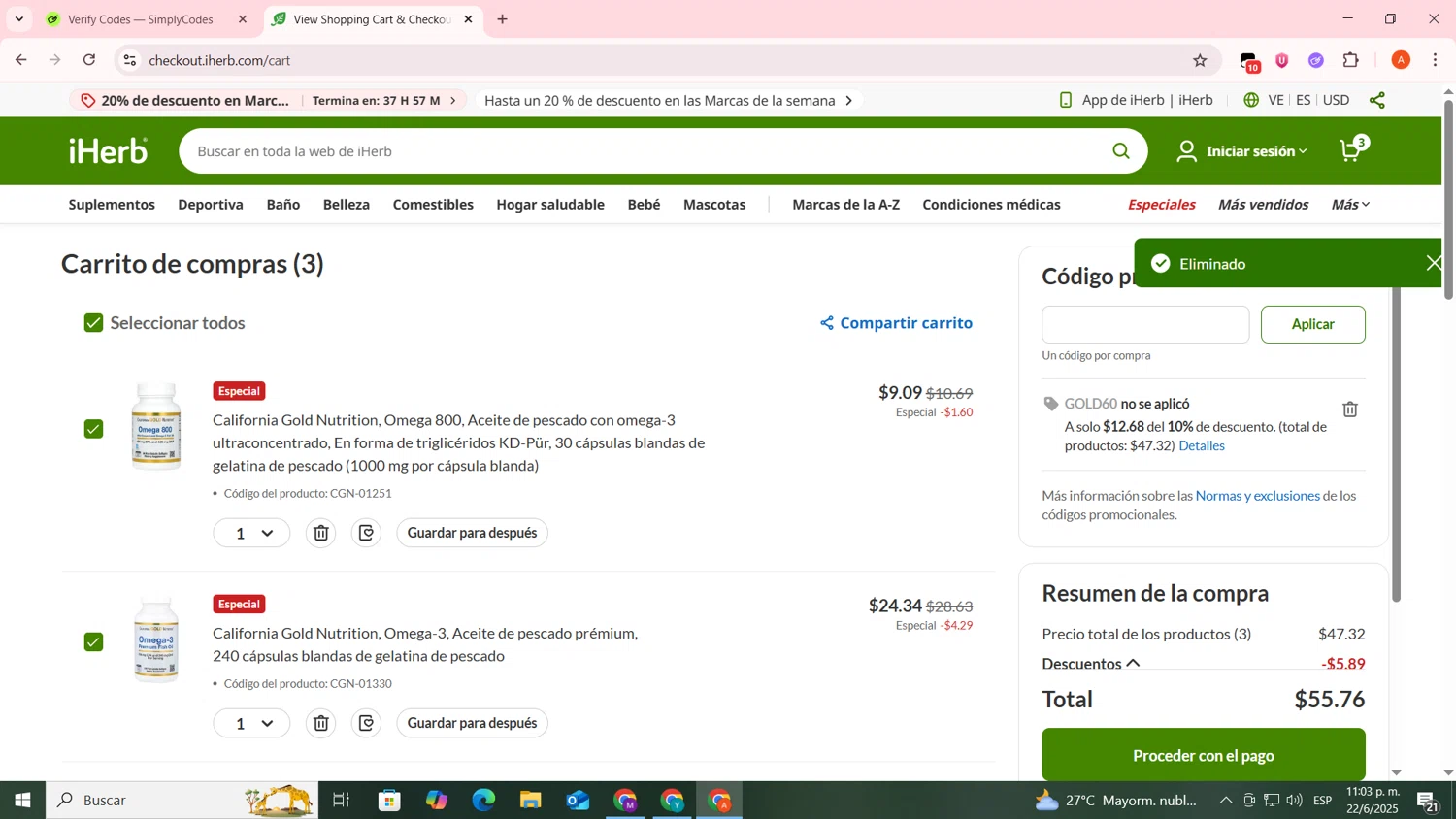Open the Hogar saludable menu

[550, 204]
